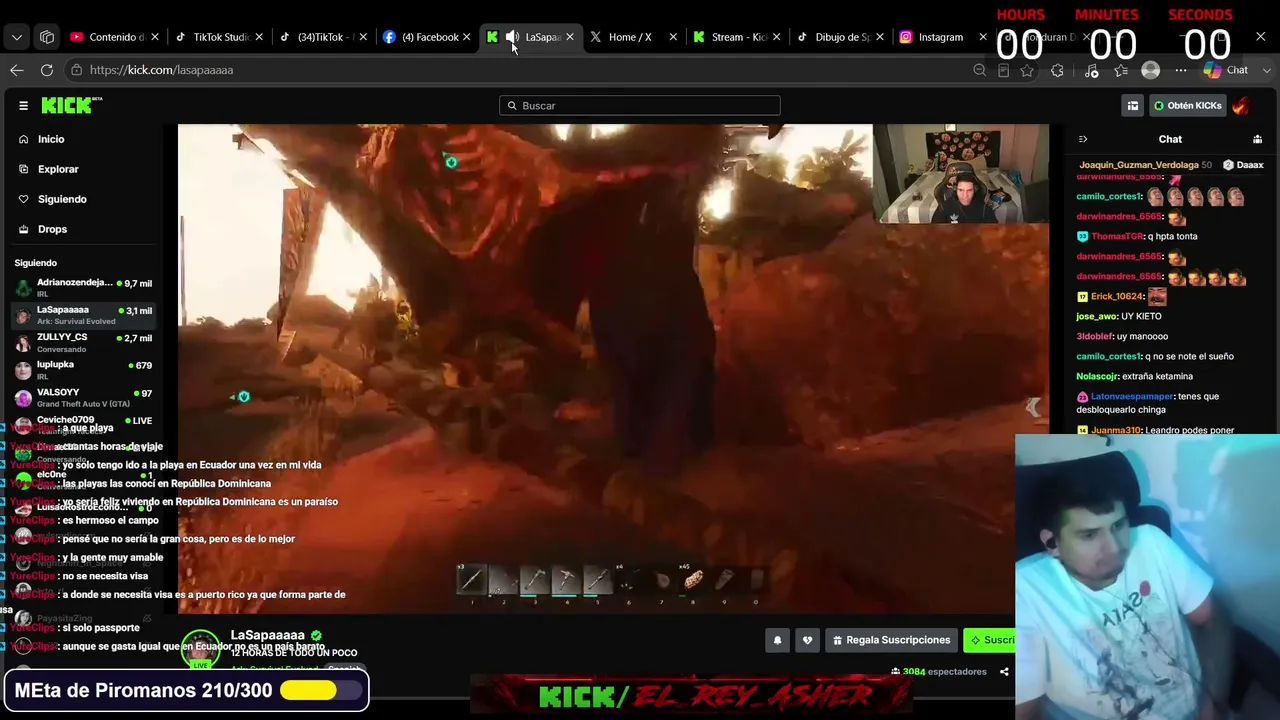The image size is (1280, 720).
Task: Open the Kick layout icon beside Obtén KICKs
Action: point(1133,105)
